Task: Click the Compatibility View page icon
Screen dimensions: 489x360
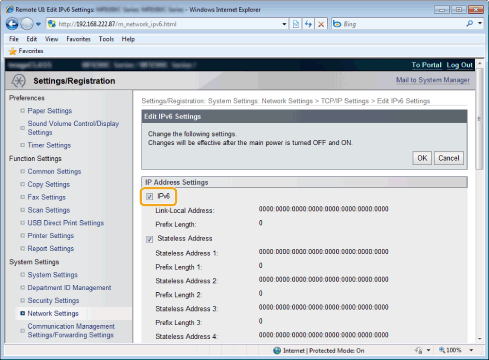Action: tap(296, 24)
